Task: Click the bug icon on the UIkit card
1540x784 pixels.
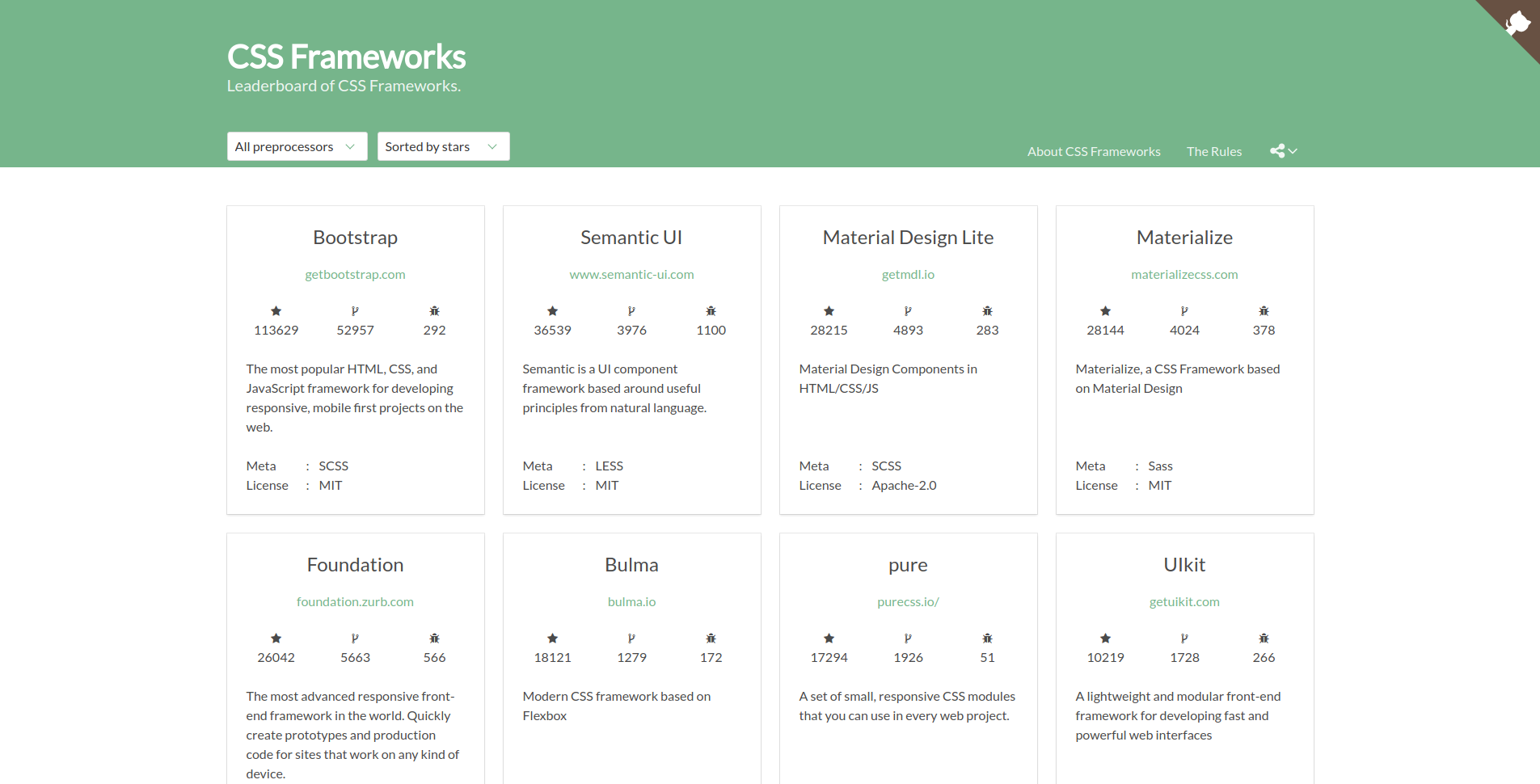Action: click(1263, 639)
